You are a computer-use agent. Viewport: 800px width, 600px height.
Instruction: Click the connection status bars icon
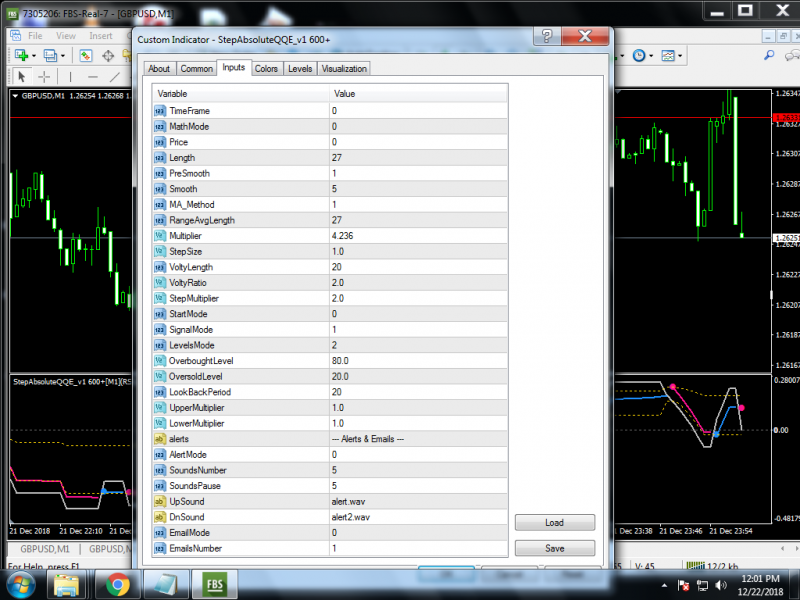coord(696,565)
